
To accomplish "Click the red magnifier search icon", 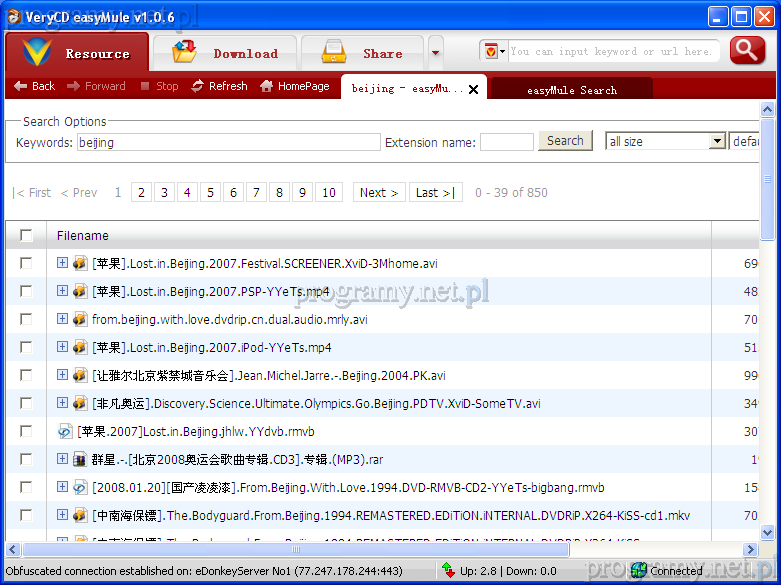I will (747, 51).
